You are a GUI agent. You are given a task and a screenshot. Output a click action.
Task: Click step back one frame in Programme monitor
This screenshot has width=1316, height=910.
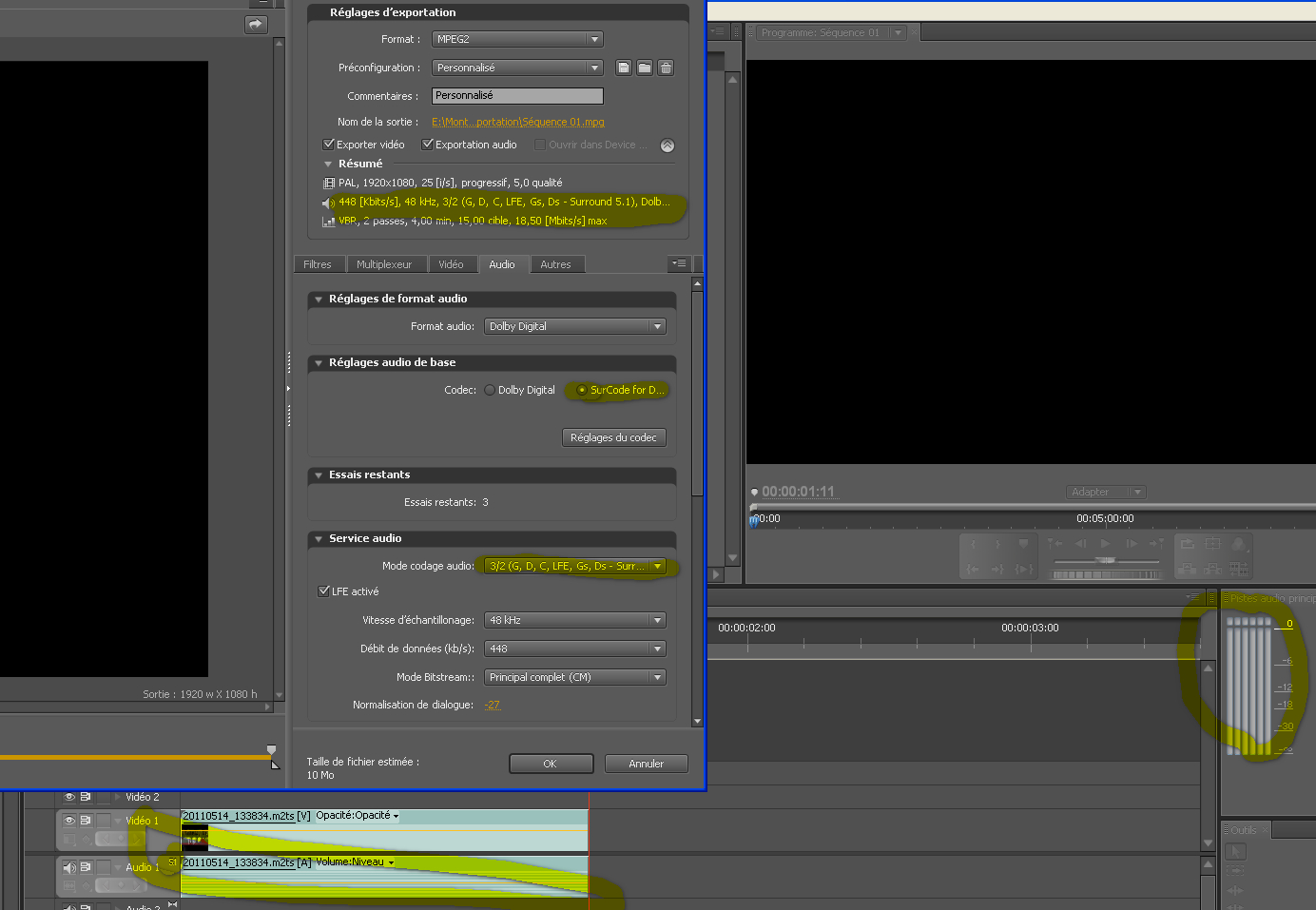pyautogui.click(x=1080, y=544)
